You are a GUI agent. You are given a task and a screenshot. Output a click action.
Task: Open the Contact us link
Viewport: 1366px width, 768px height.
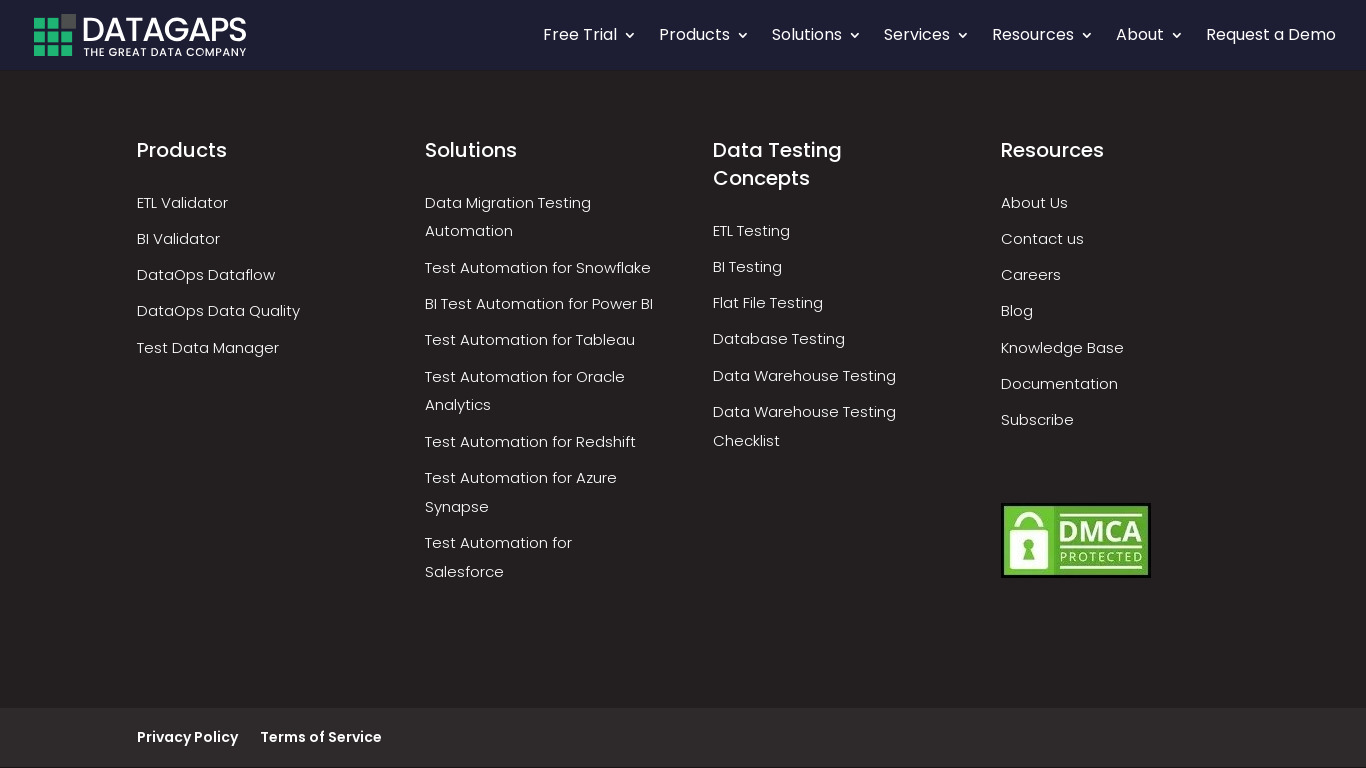[x=1042, y=239]
